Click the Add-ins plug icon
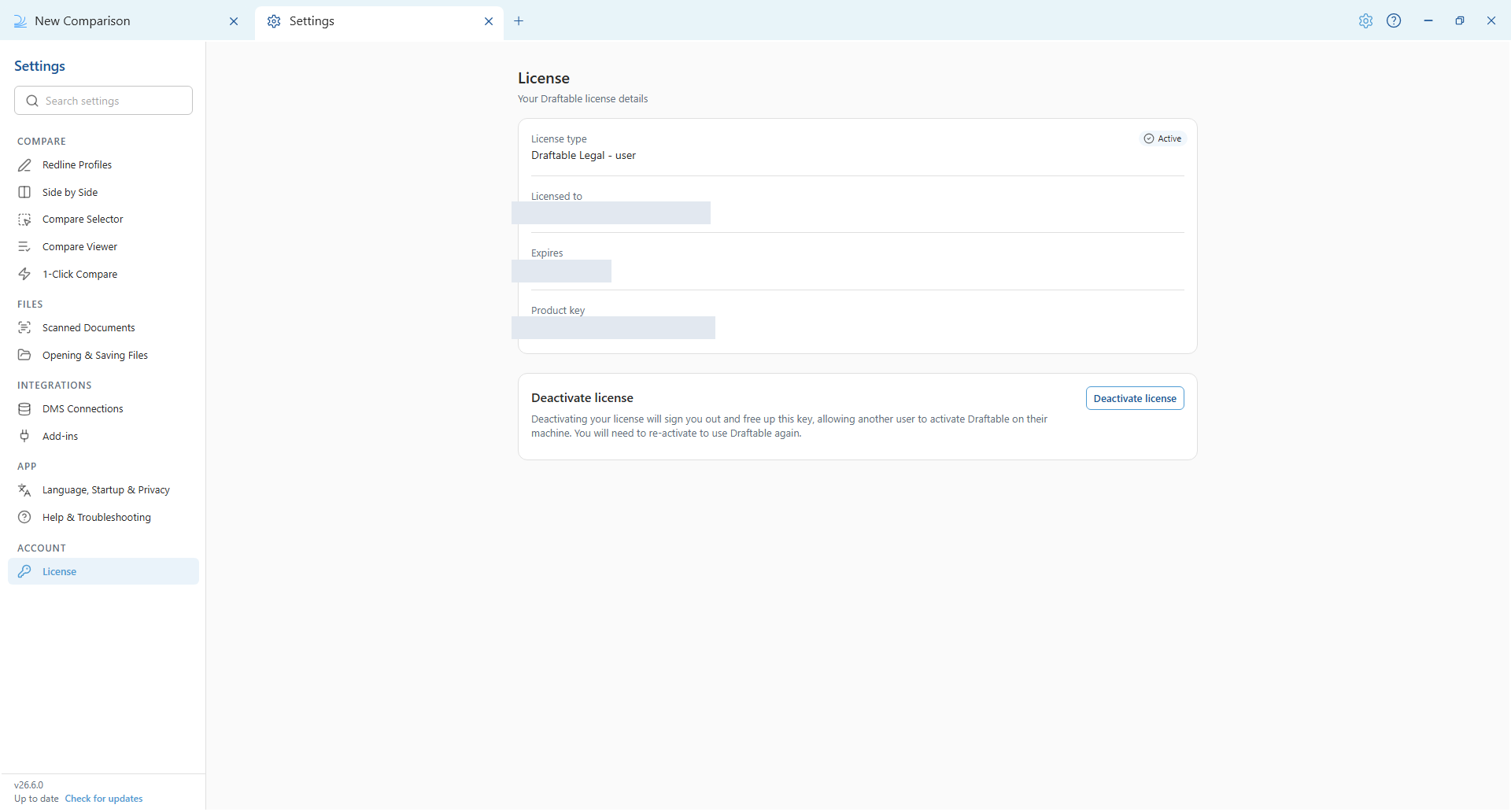Image resolution: width=1511 pixels, height=812 pixels. [24, 437]
